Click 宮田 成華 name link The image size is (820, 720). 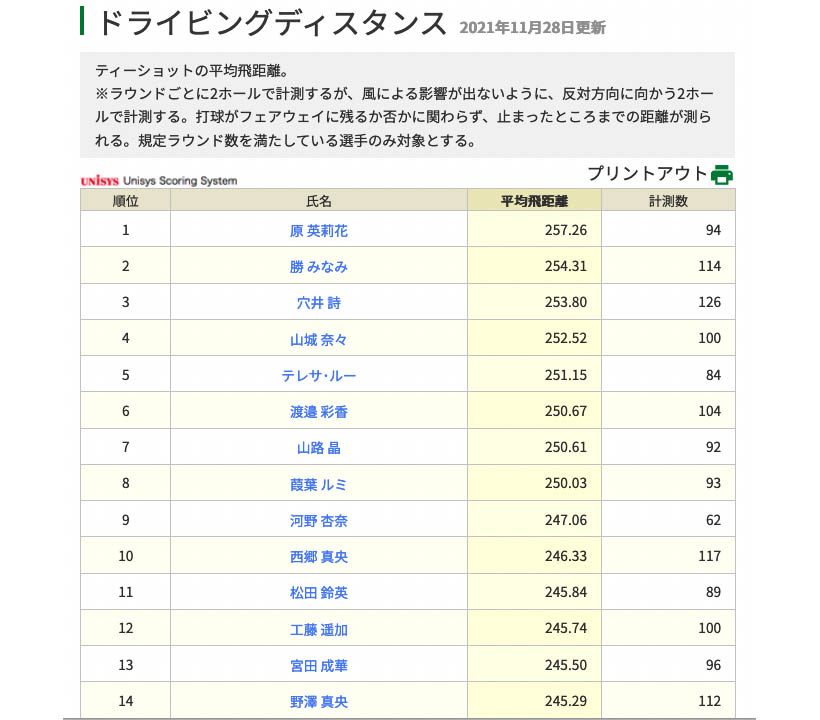(319, 665)
